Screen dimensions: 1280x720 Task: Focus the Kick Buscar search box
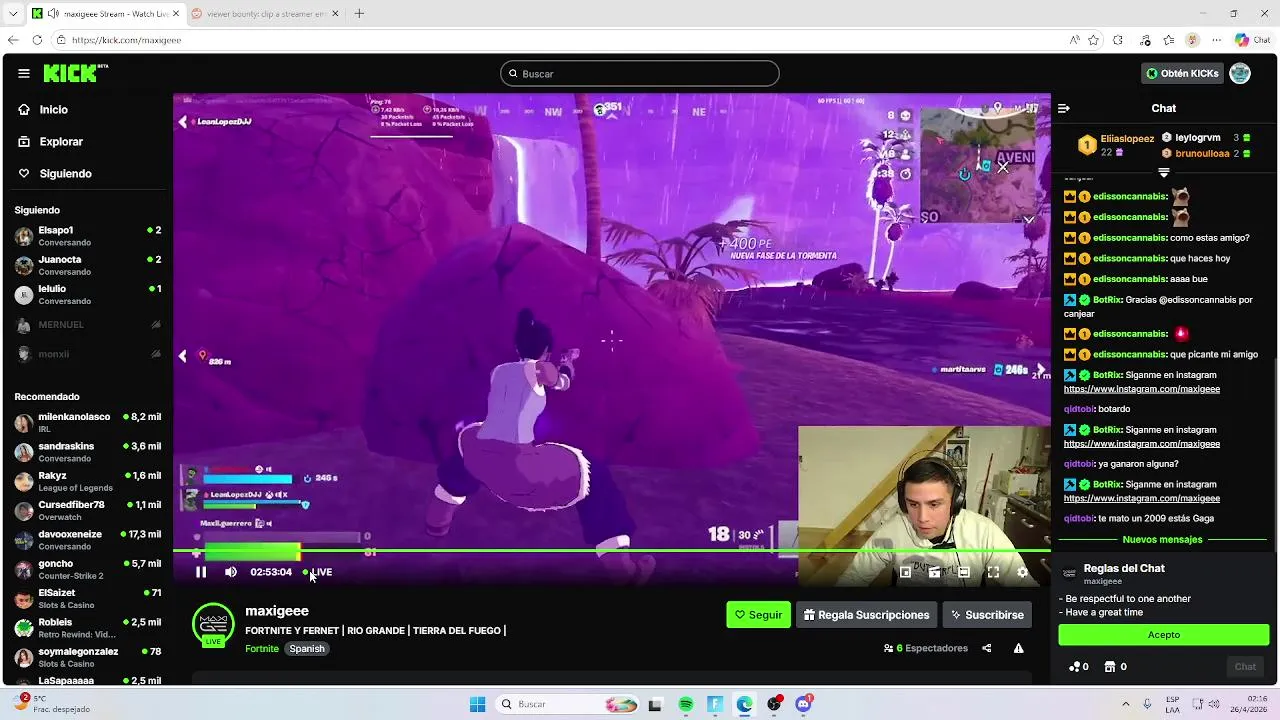pyautogui.click(x=640, y=73)
